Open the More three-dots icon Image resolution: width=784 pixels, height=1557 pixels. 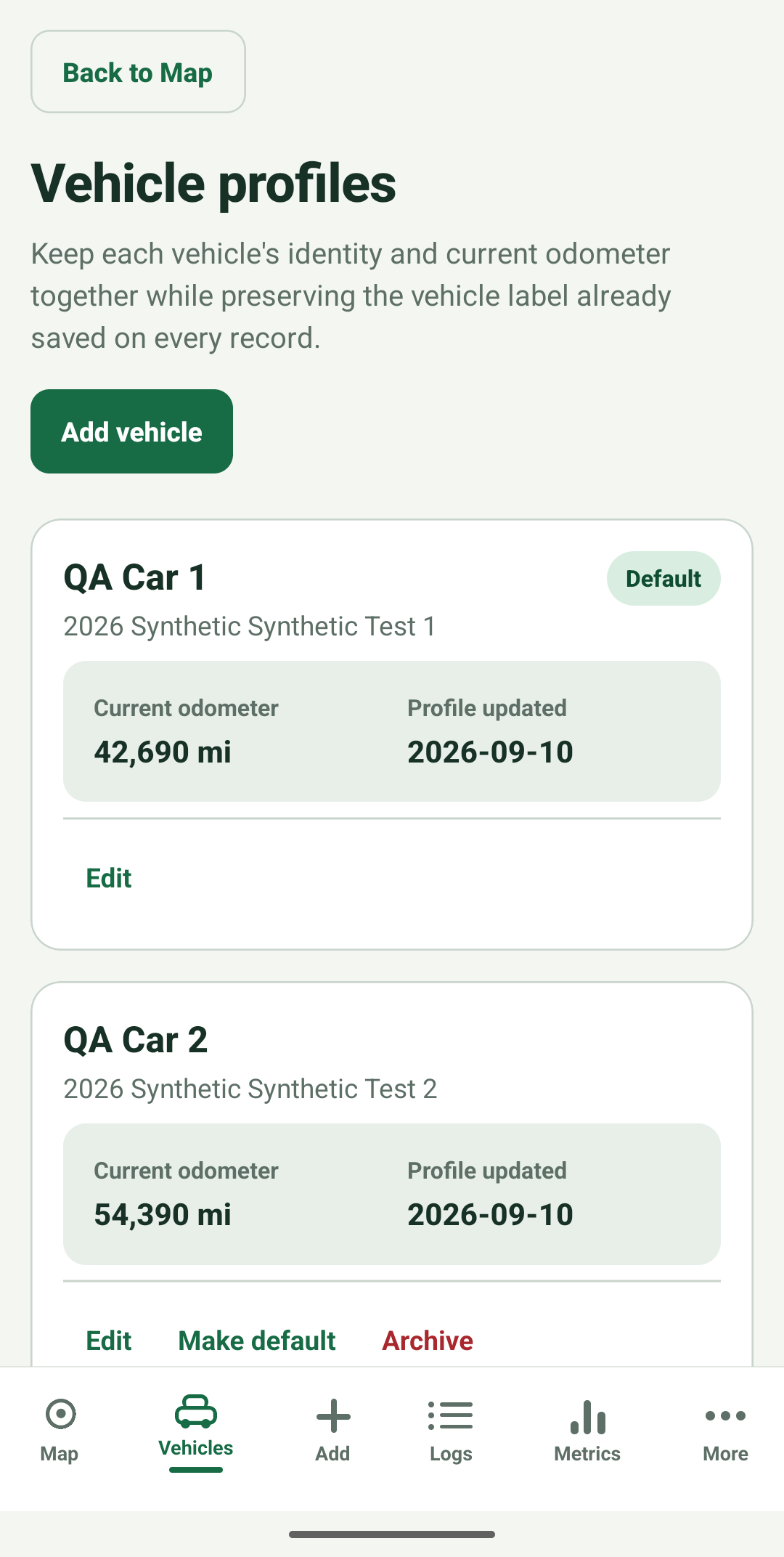(725, 1415)
